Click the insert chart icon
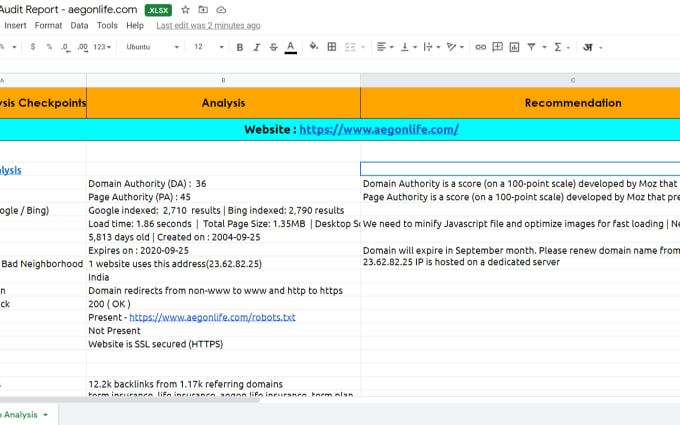 514,47
